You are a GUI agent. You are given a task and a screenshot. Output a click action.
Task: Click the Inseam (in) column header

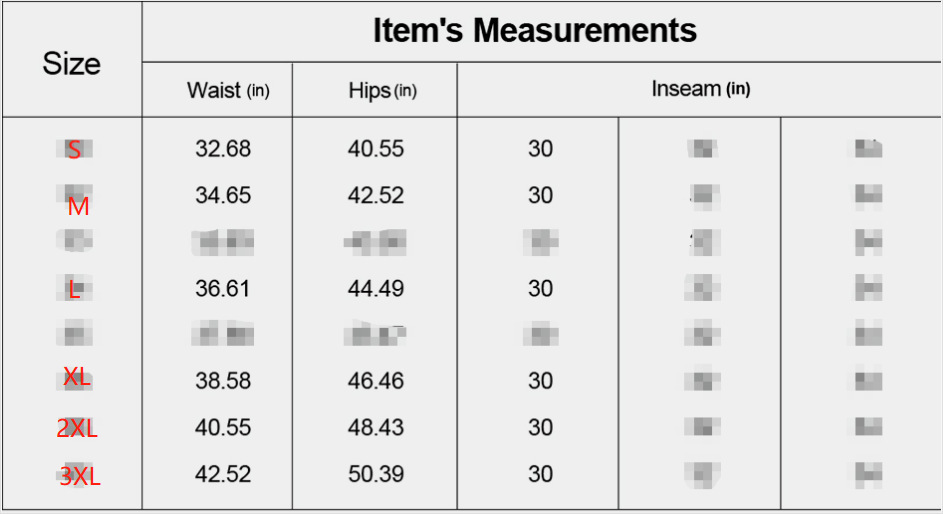coord(700,88)
